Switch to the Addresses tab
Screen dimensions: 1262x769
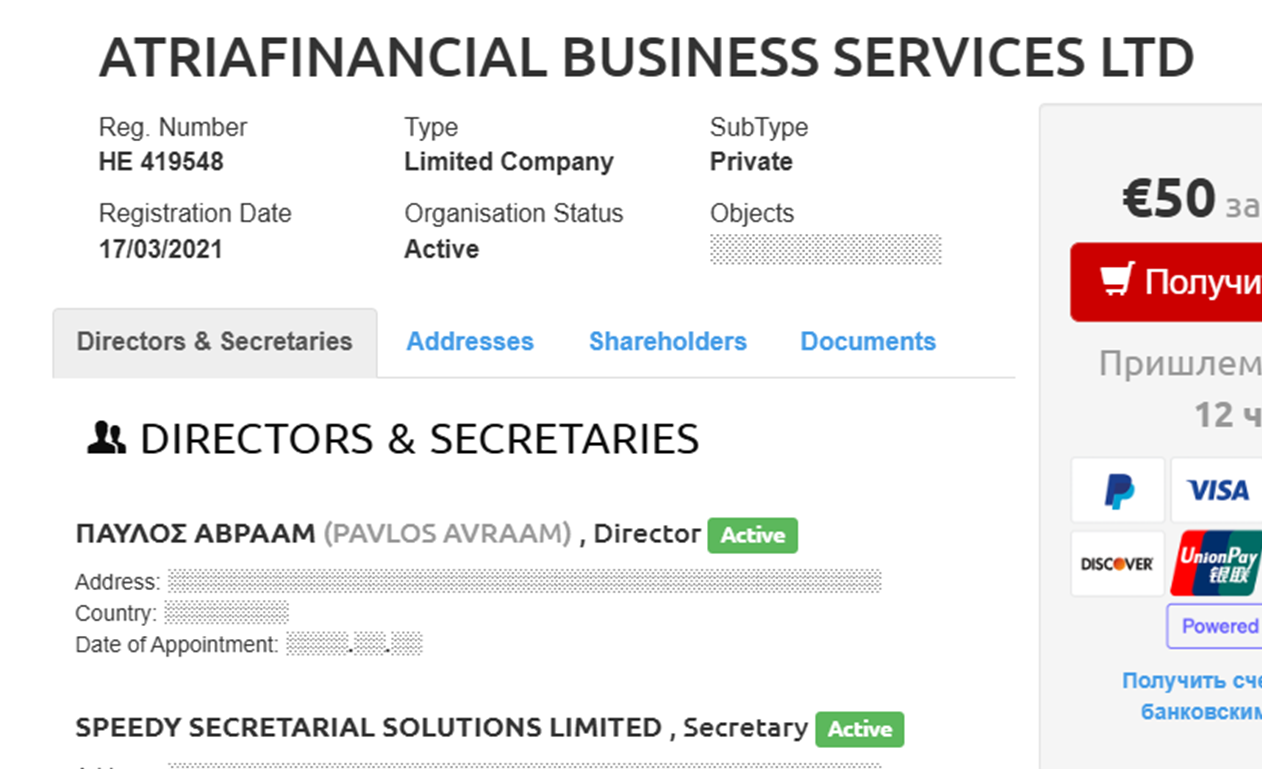click(x=470, y=342)
